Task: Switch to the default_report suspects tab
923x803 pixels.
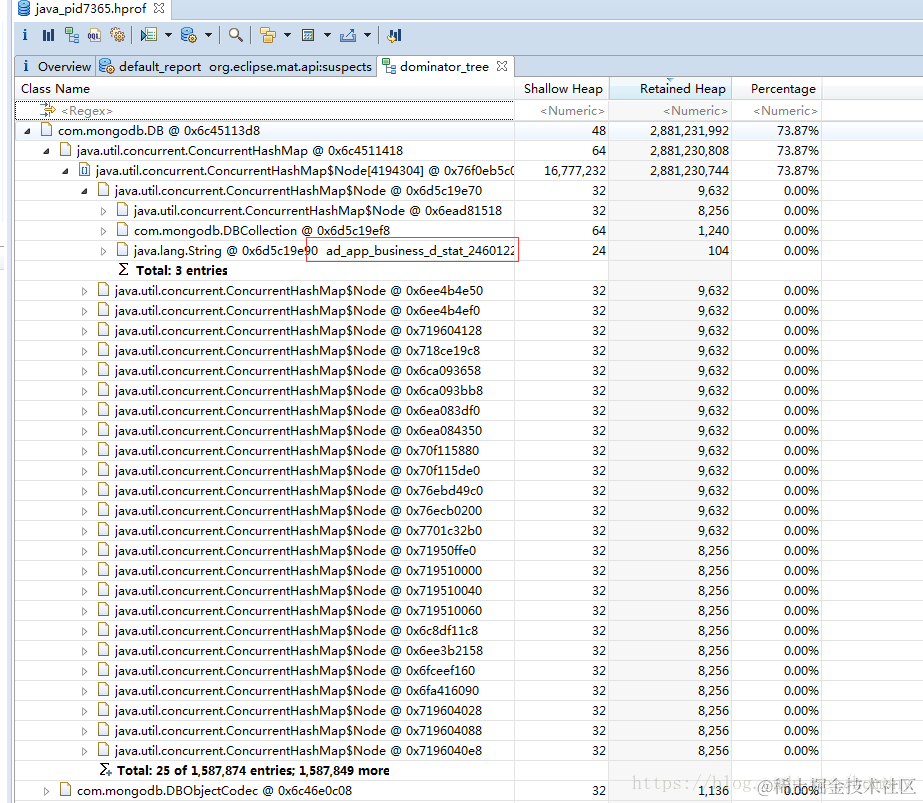Action: click(235, 67)
